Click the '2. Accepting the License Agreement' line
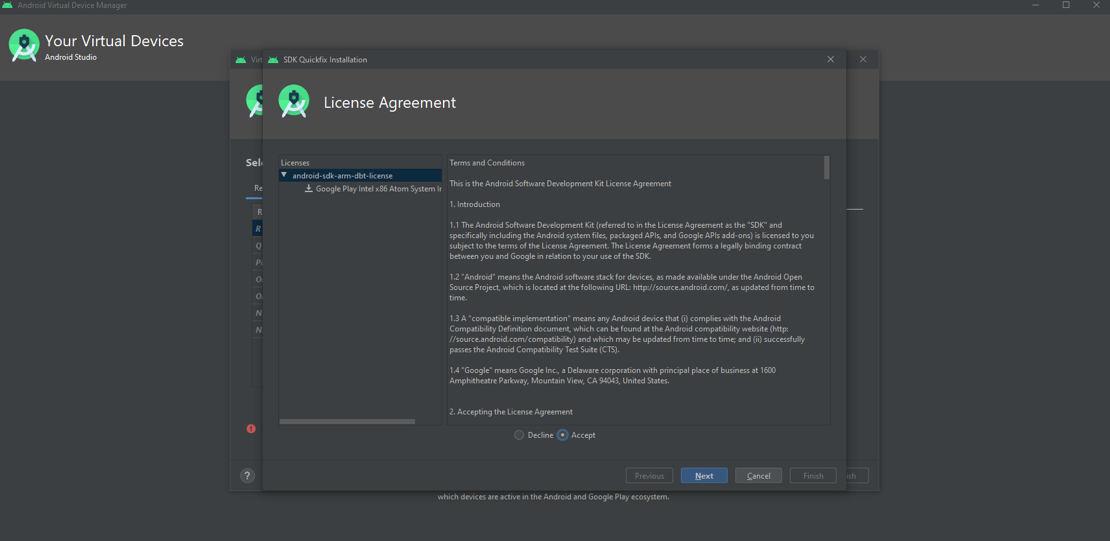This screenshot has width=1110, height=541. (x=511, y=411)
